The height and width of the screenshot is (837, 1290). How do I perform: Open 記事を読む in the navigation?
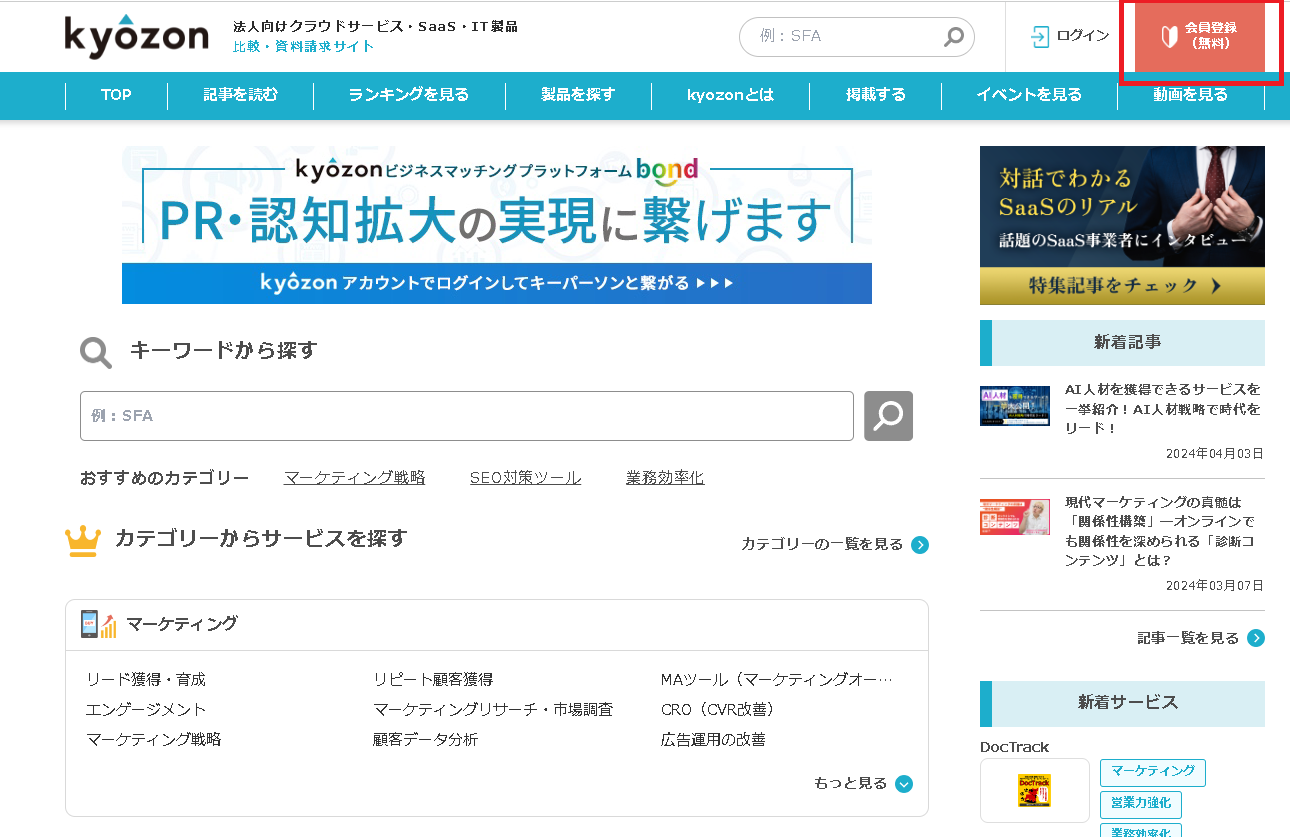(240, 95)
